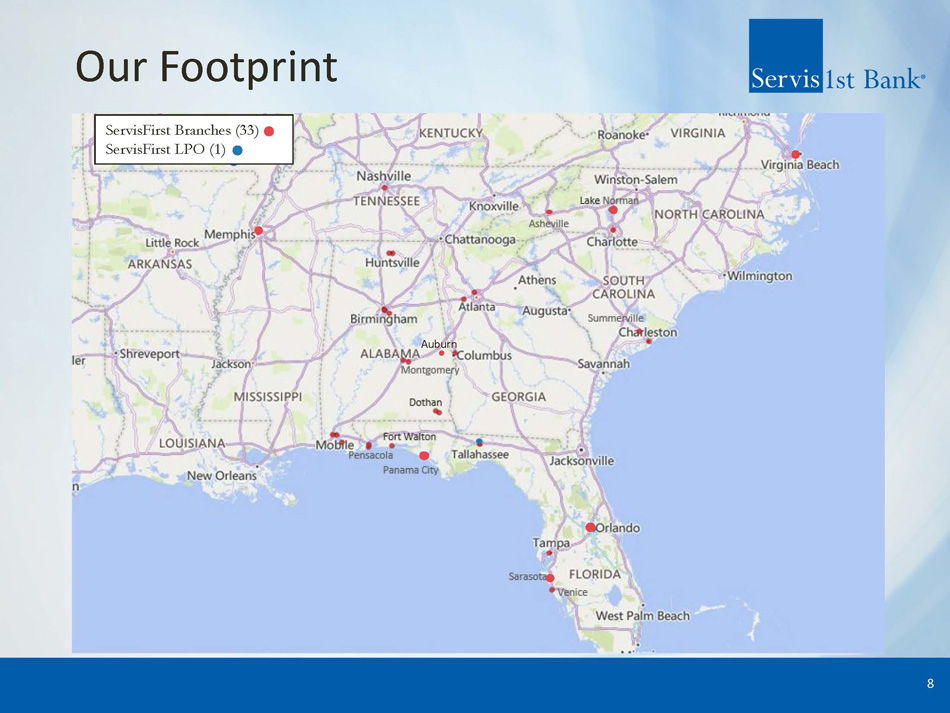This screenshot has width=950, height=713.
Task: Select the blue LPO marker near Tallahassee
Action: [479, 442]
